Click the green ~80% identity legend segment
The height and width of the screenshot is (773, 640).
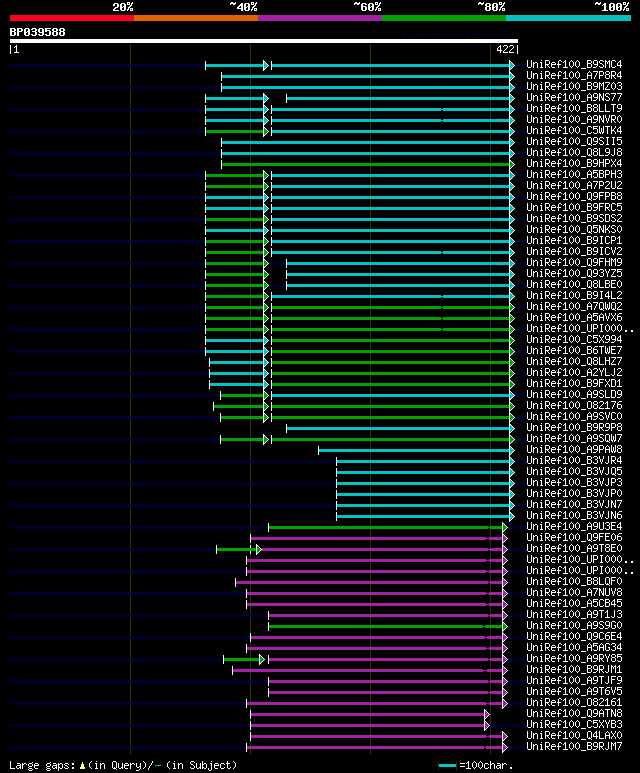(444, 18)
